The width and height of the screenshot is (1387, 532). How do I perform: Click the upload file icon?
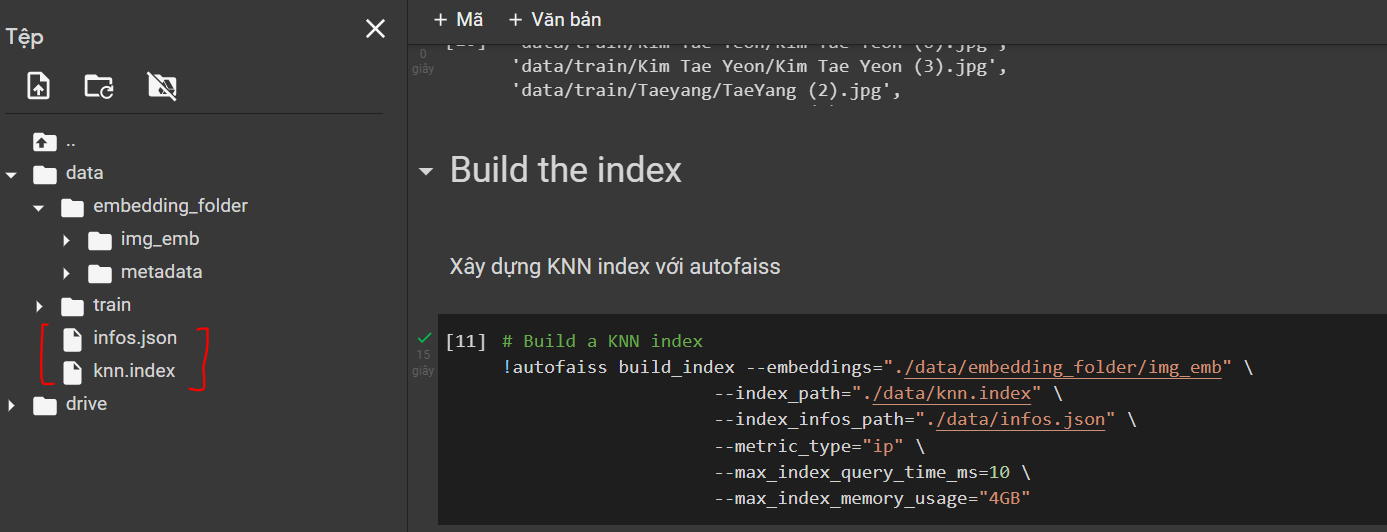(38, 86)
